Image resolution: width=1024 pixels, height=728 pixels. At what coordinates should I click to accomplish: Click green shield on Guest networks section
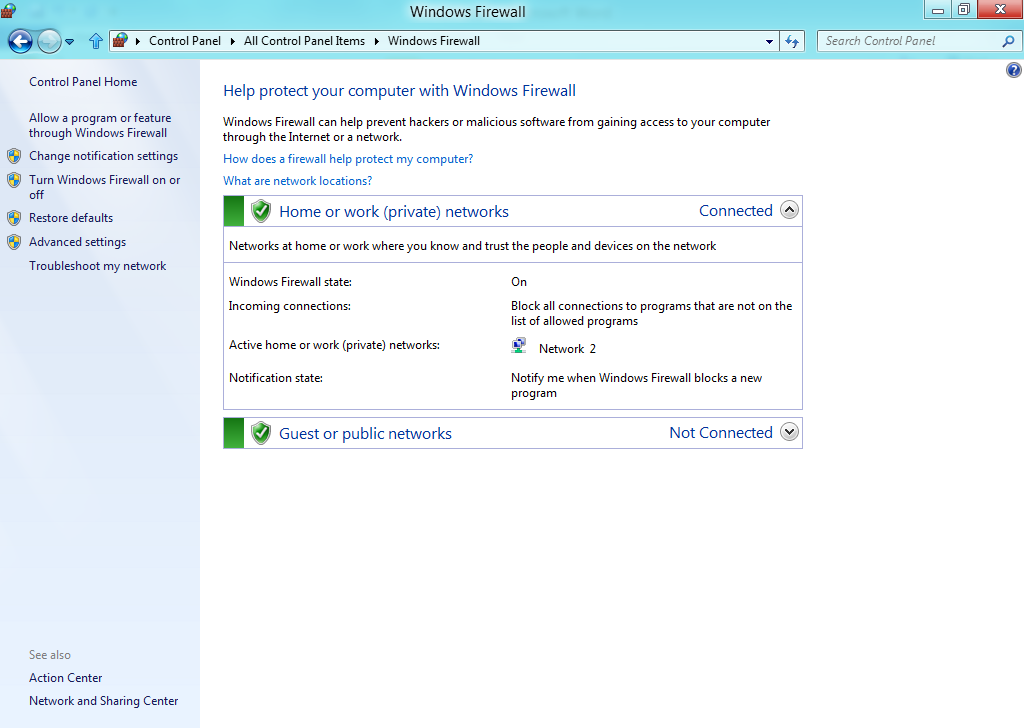pos(261,433)
